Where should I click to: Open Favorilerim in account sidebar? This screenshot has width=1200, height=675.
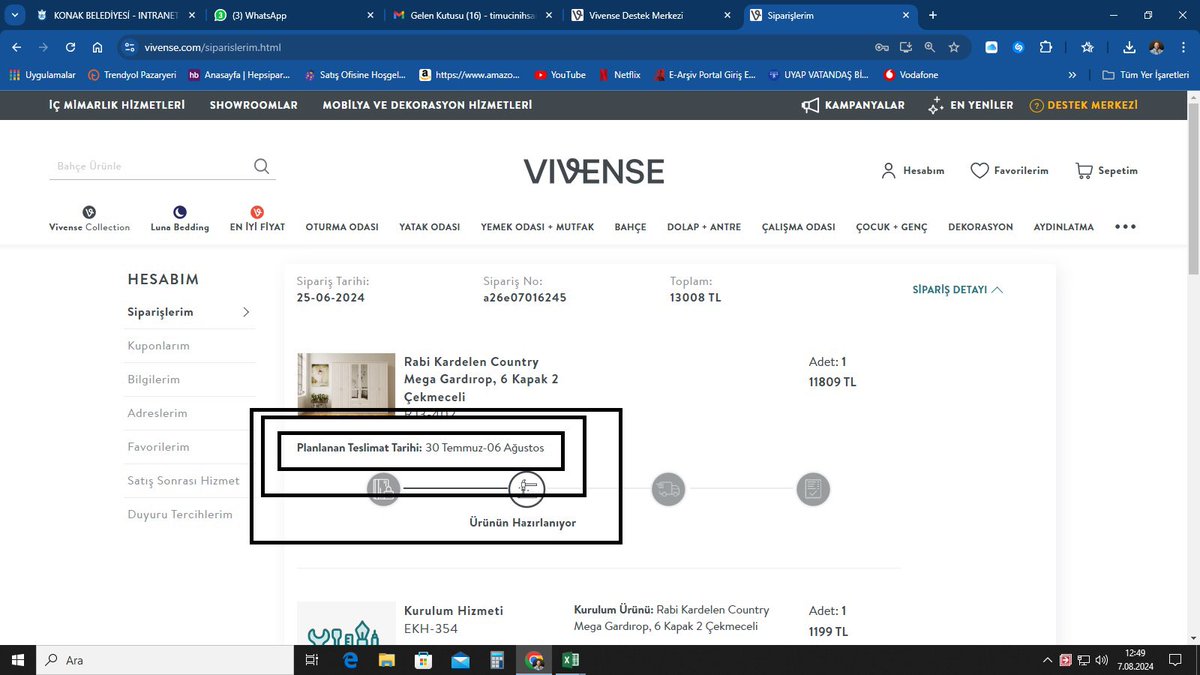(x=158, y=447)
